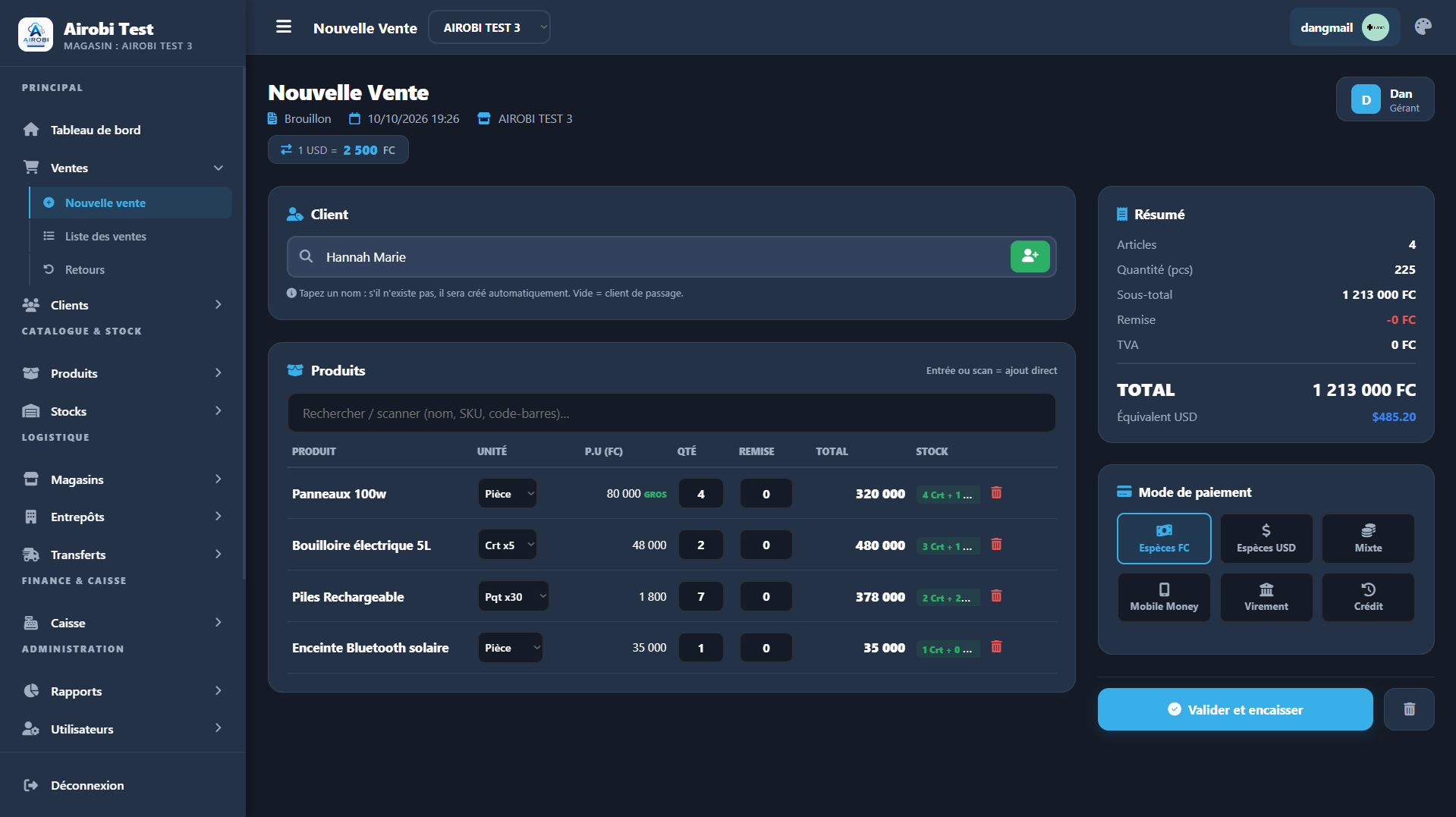Delete Enceinte Bluetooth solaire row
The image size is (1456, 817).
996,647
